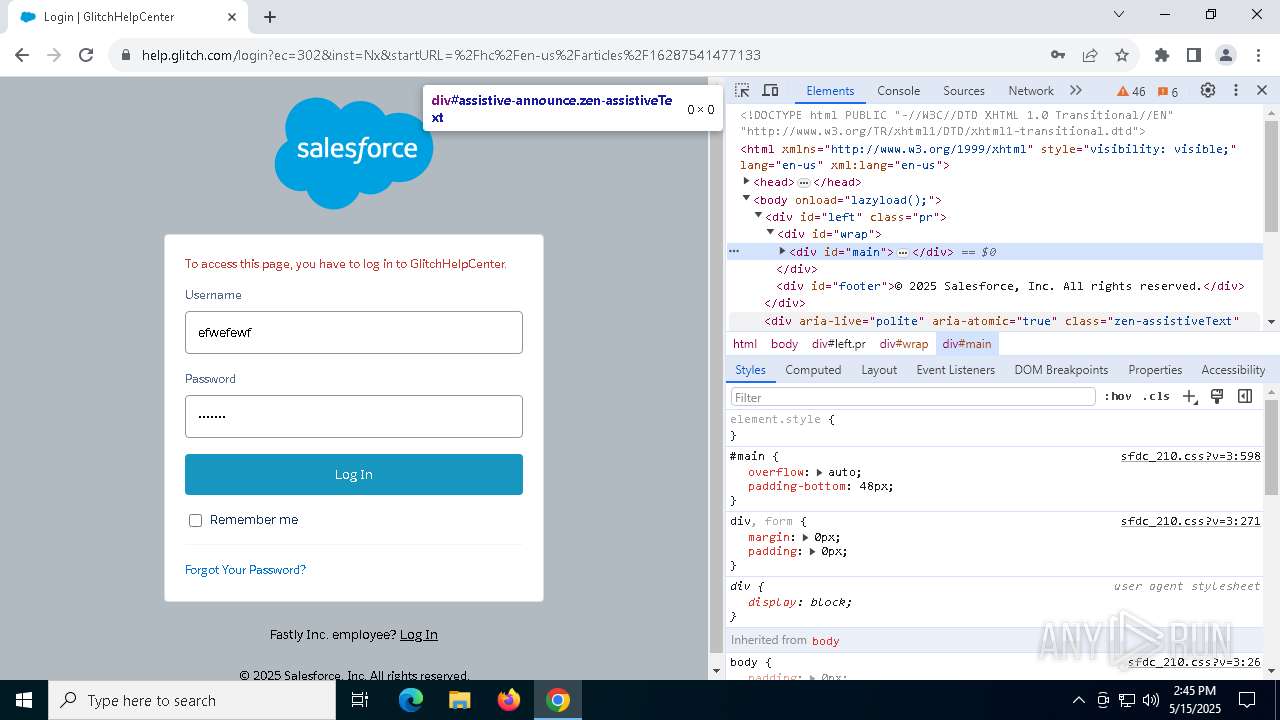
Task: Expand the head element node
Action: [x=746, y=181]
